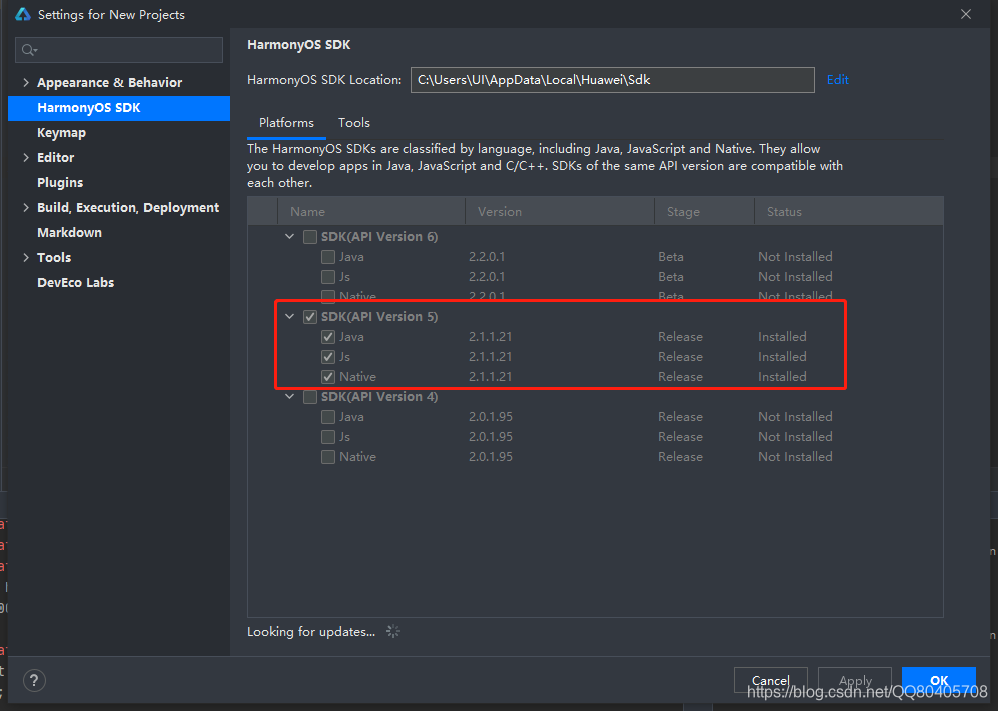
Task: Expand the Tools settings section
Action: pyautogui.click(x=26, y=257)
